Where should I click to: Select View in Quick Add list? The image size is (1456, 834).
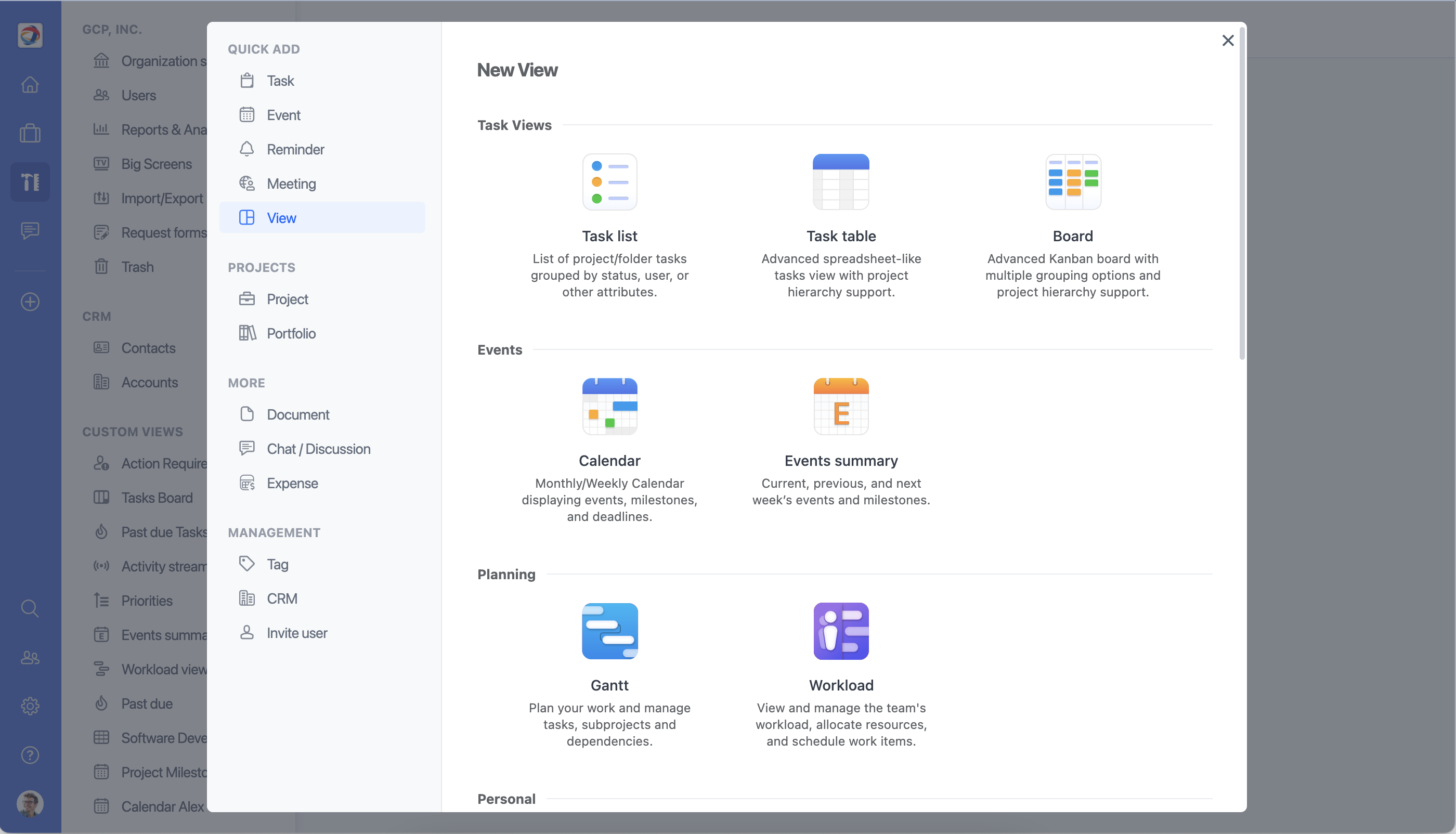coord(322,218)
